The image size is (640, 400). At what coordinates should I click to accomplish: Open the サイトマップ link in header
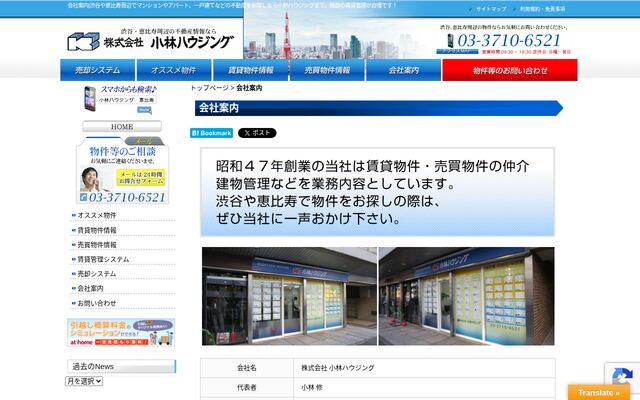[490, 9]
